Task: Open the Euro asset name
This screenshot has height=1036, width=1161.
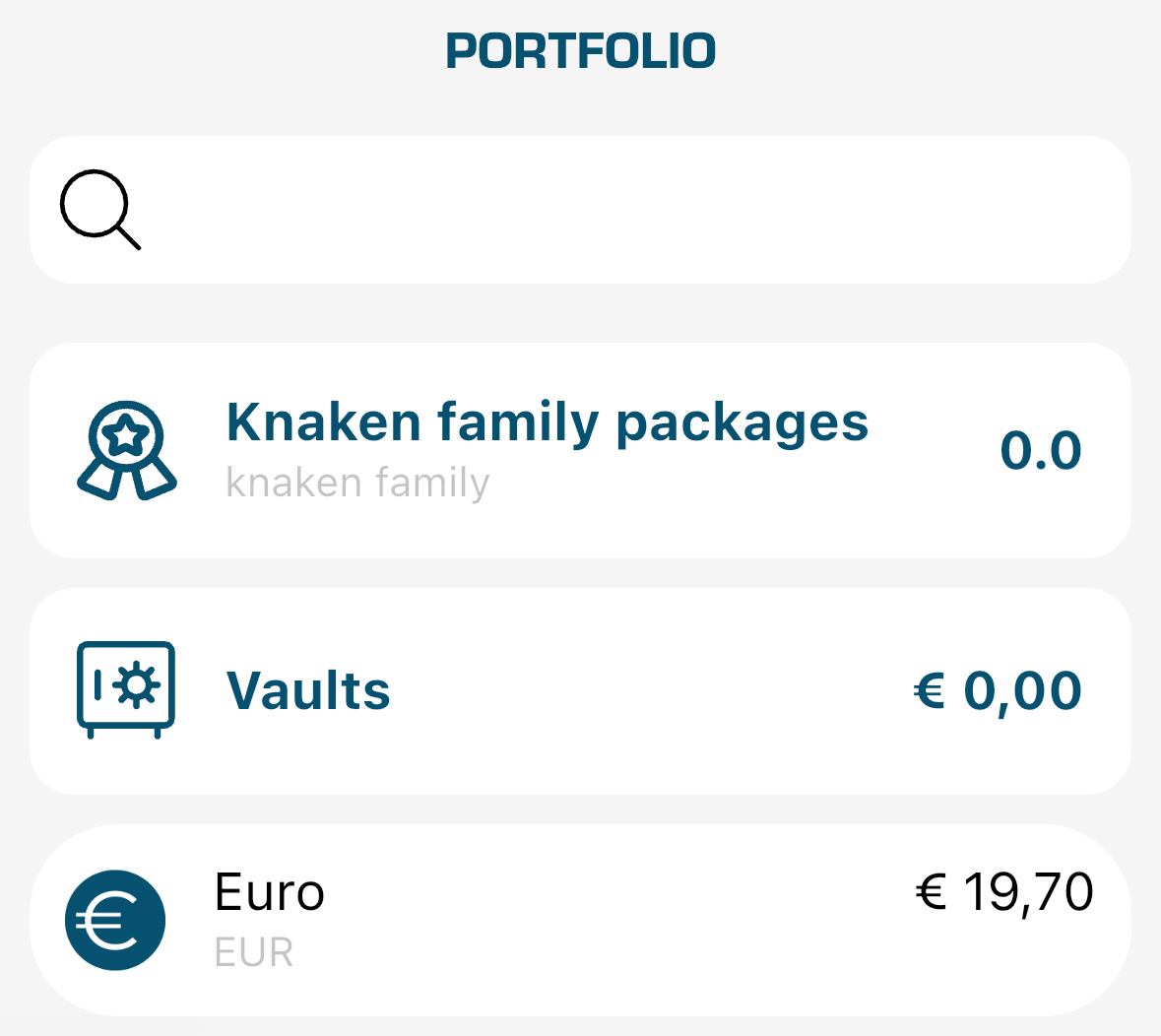Action: click(x=269, y=892)
